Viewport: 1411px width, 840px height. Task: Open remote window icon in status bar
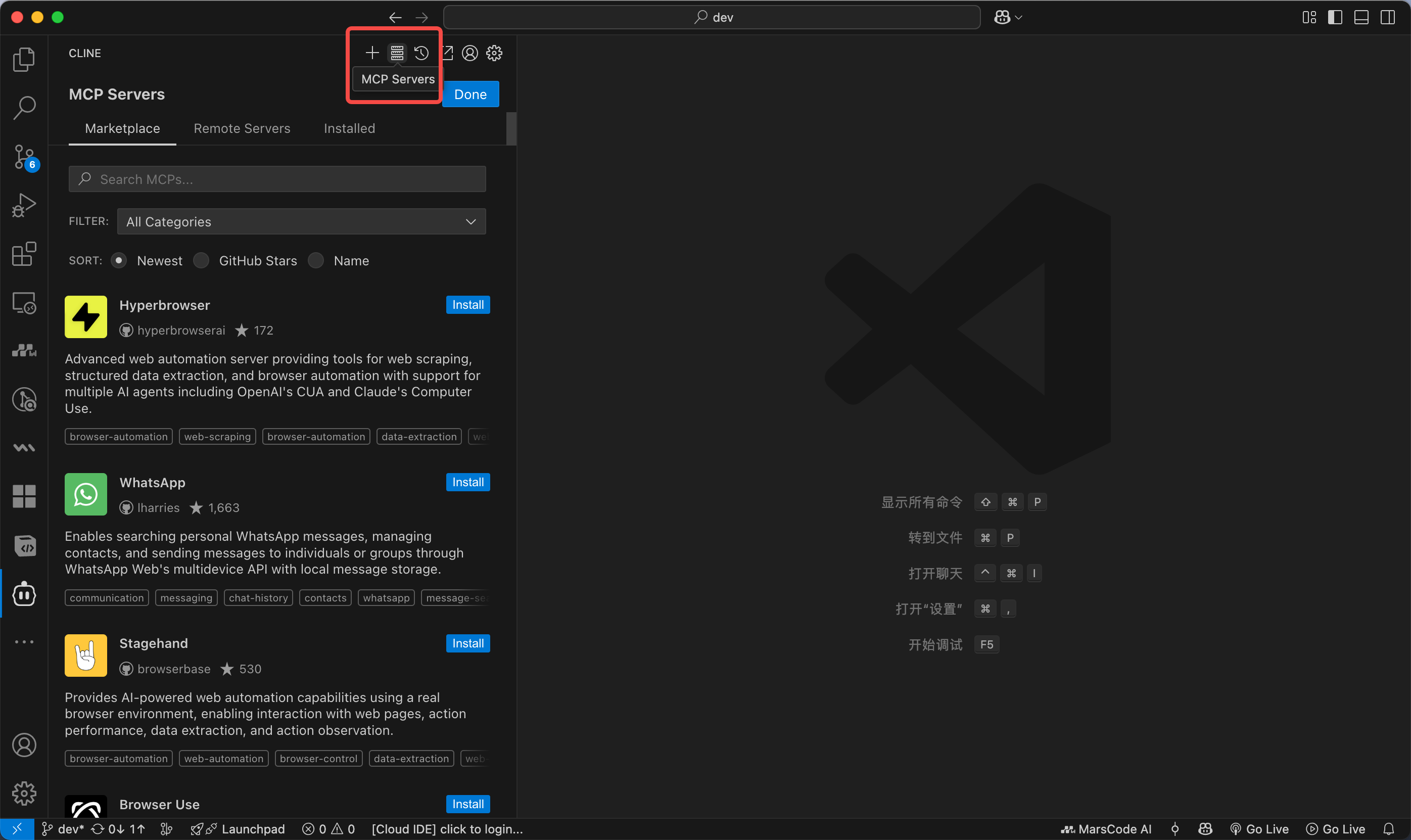click(17, 829)
